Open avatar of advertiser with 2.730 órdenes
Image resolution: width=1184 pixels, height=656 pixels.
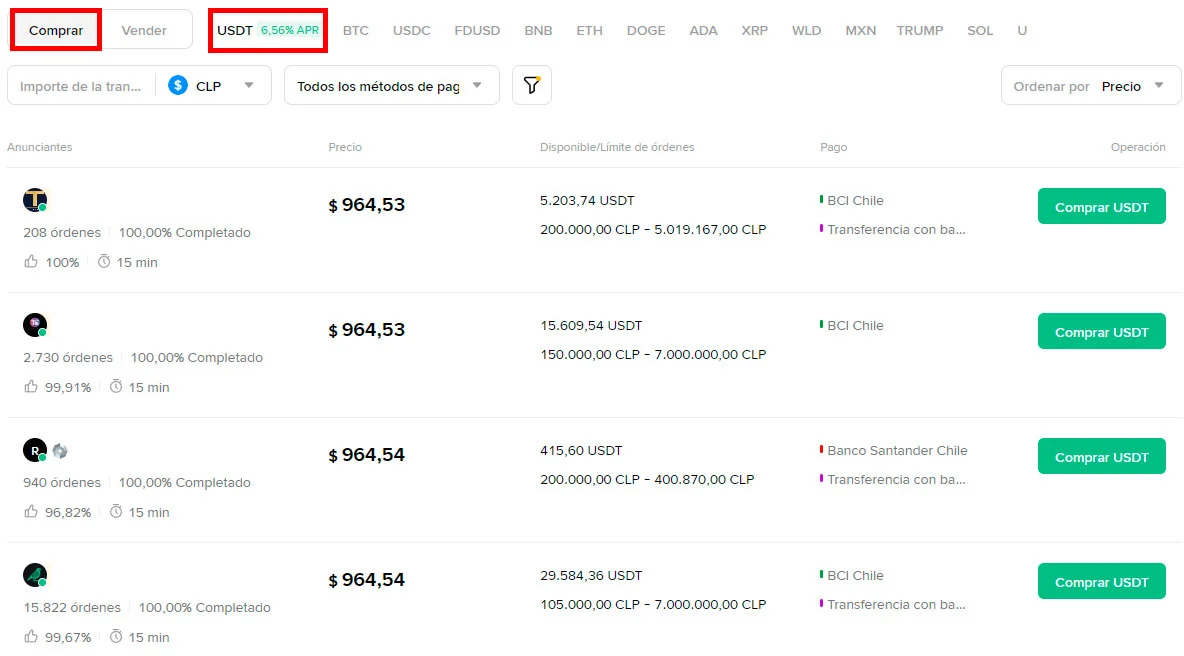(x=35, y=325)
